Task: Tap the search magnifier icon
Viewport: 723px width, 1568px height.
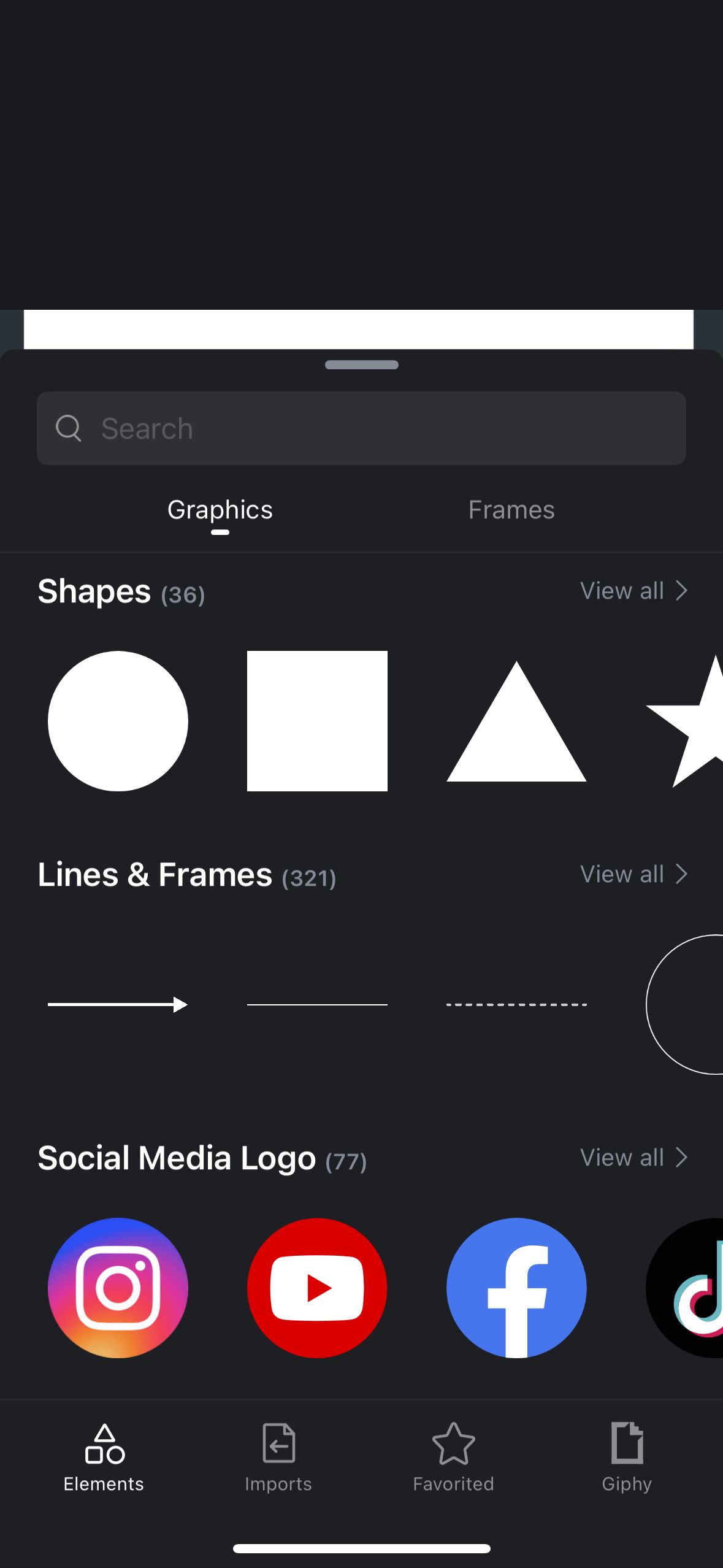Action: [x=68, y=428]
